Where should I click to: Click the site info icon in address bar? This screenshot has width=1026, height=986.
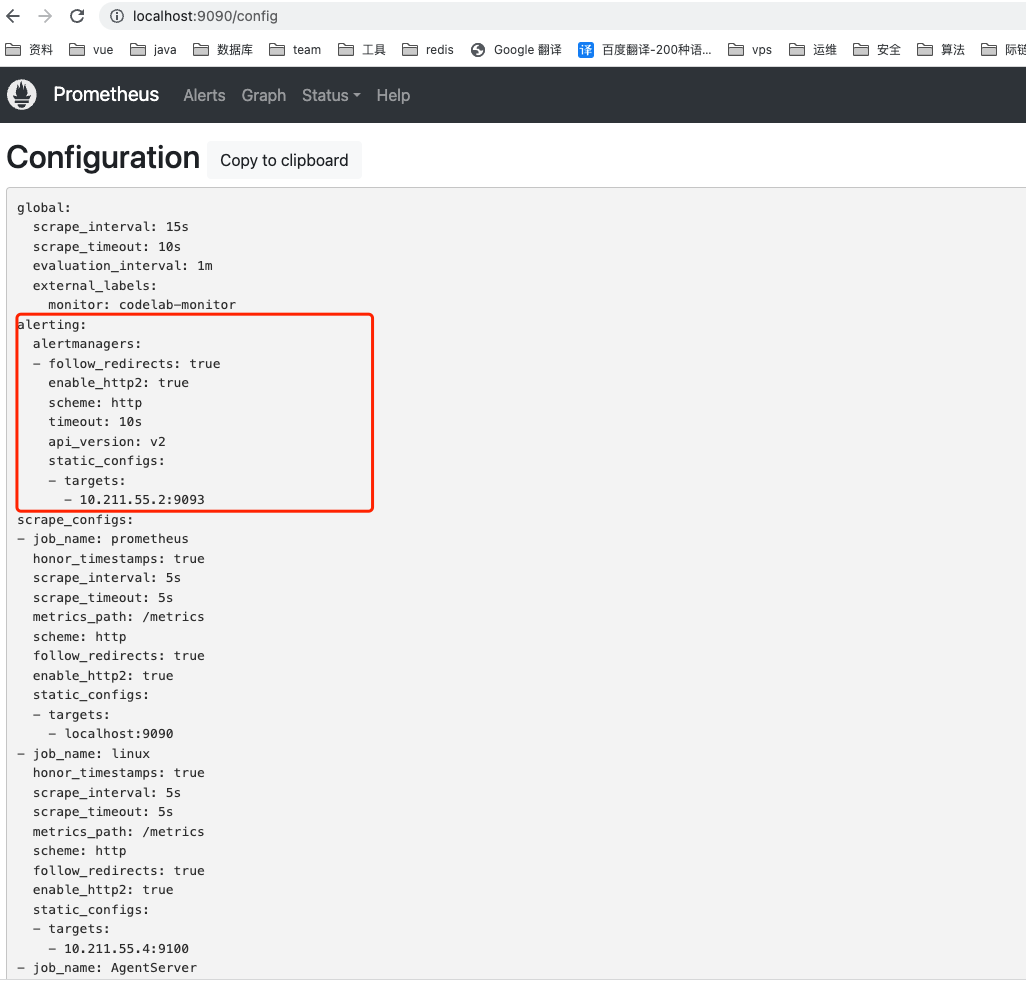pyautogui.click(x=117, y=16)
